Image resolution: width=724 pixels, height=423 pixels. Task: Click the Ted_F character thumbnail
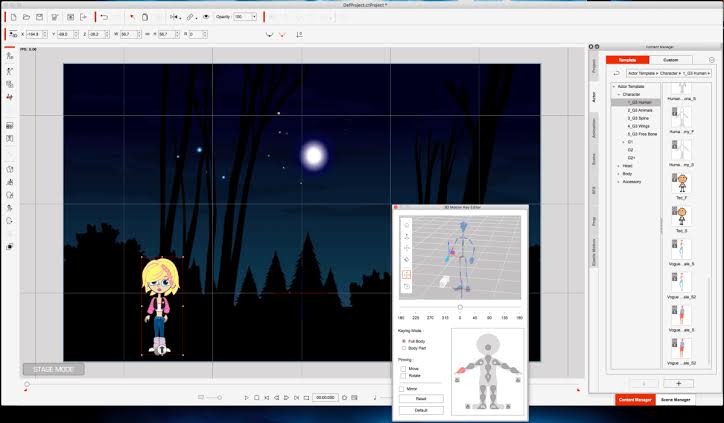coord(682,184)
